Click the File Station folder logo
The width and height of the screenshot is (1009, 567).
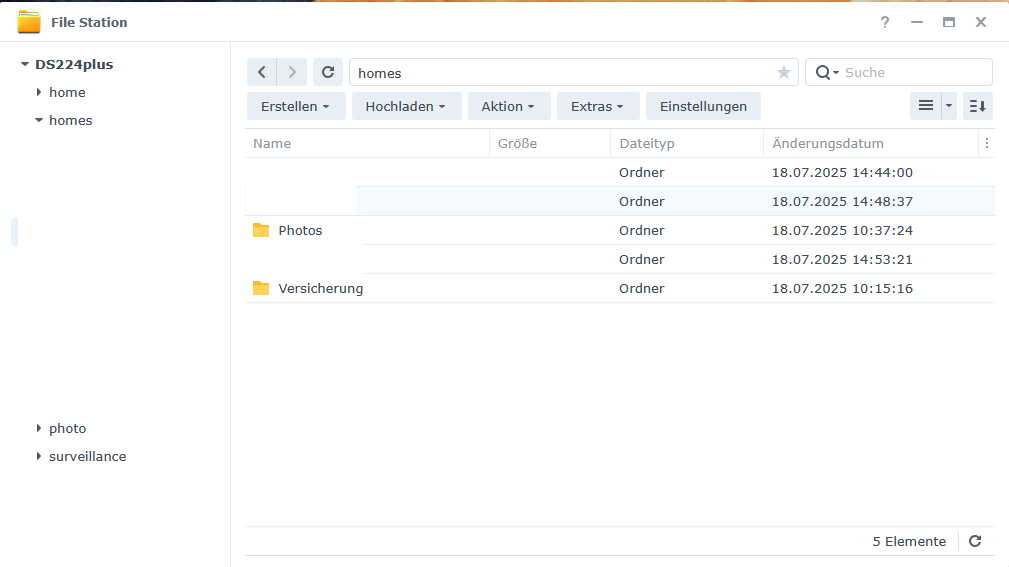29,22
